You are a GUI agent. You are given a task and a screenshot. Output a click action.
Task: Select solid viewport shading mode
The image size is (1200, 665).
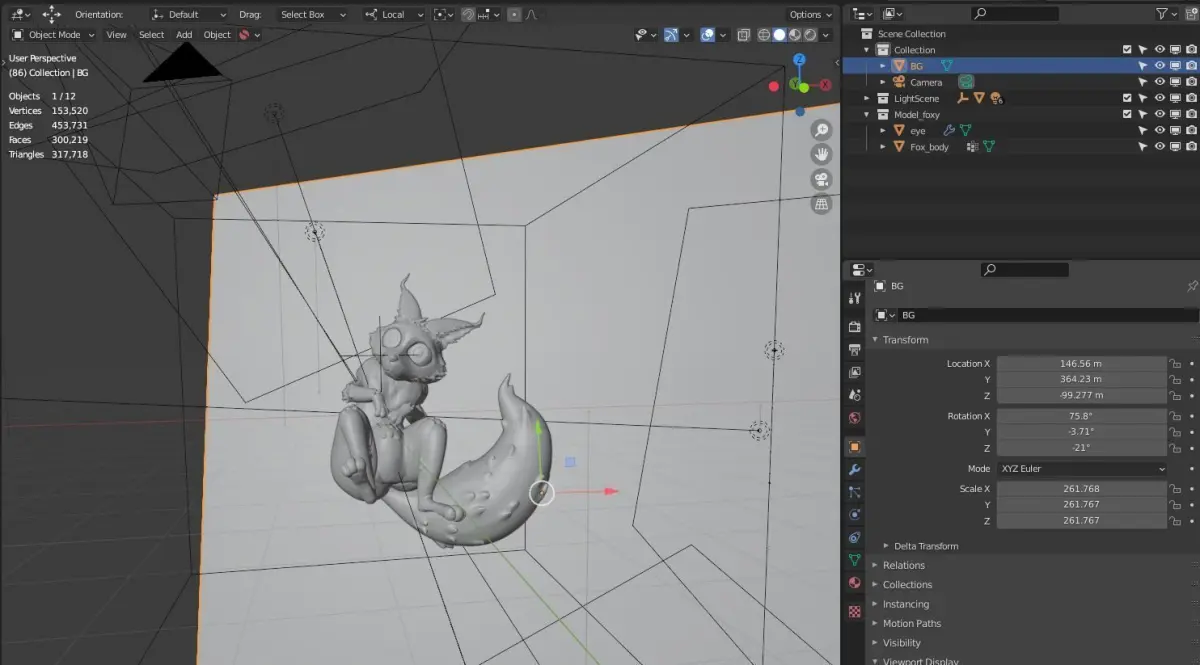(x=780, y=34)
